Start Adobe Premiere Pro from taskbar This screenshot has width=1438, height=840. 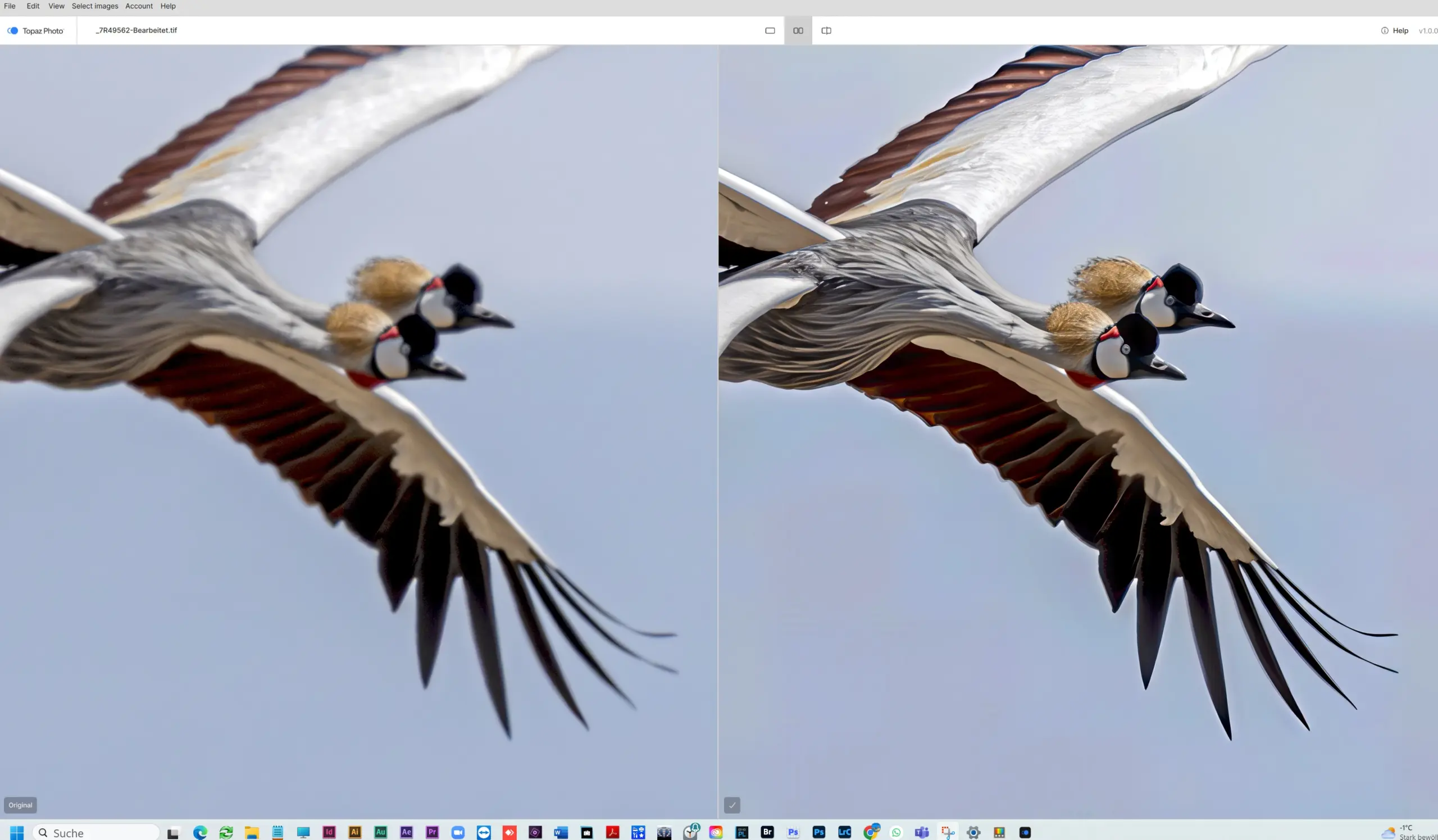pos(432,832)
